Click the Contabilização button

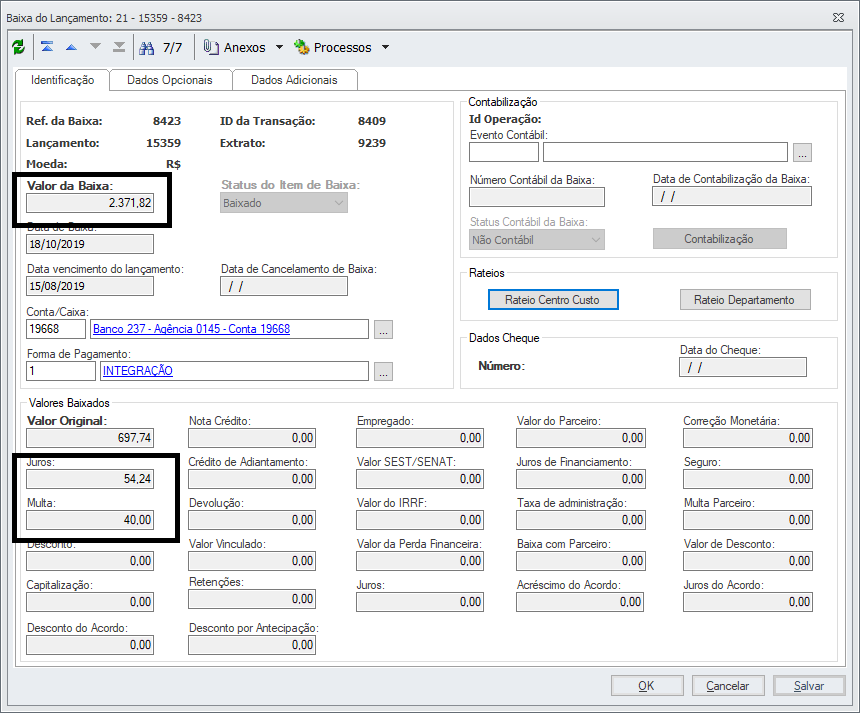point(720,239)
